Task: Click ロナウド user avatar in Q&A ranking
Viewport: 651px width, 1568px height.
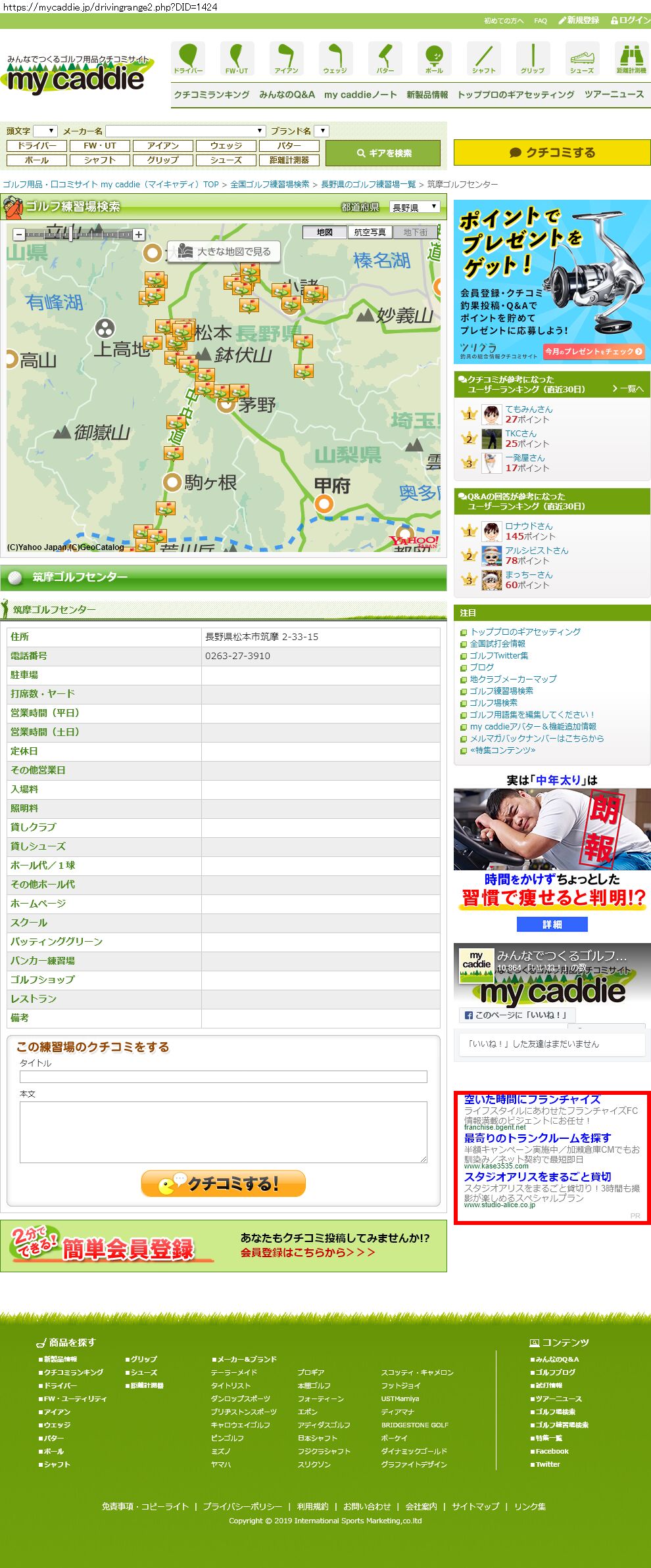Action: pyautogui.click(x=491, y=532)
